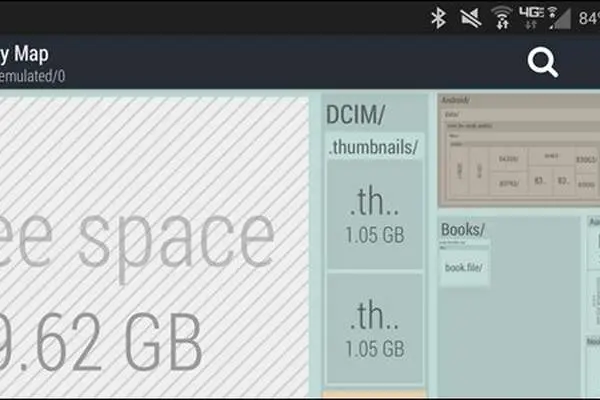Viewport: 600px width, 400px height.
Task: Tap the Map app title
Action: pyautogui.click(x=24, y=54)
